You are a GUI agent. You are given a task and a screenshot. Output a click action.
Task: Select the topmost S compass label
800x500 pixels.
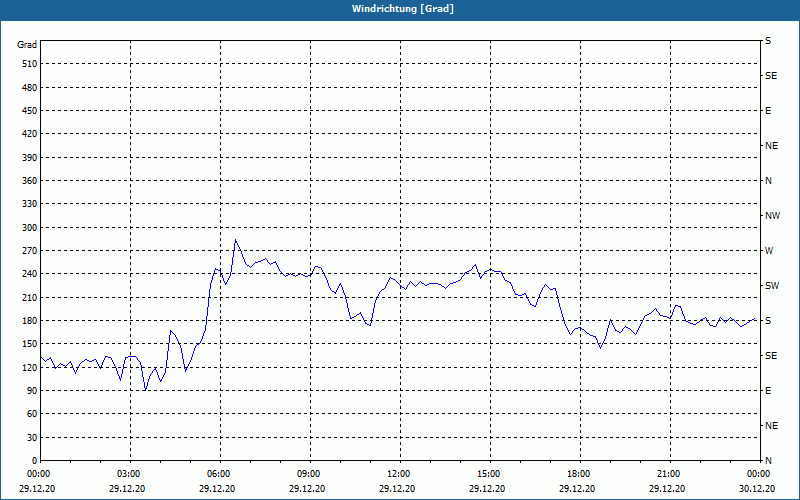768,41
